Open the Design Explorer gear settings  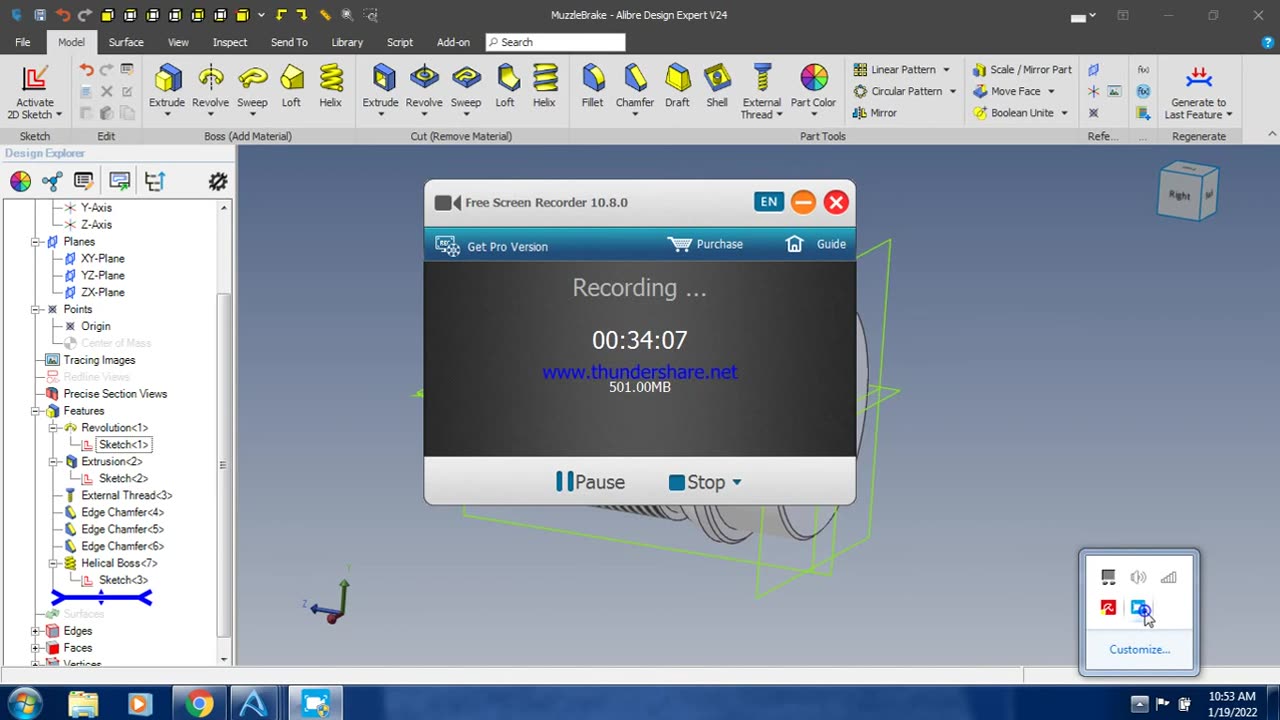218,181
